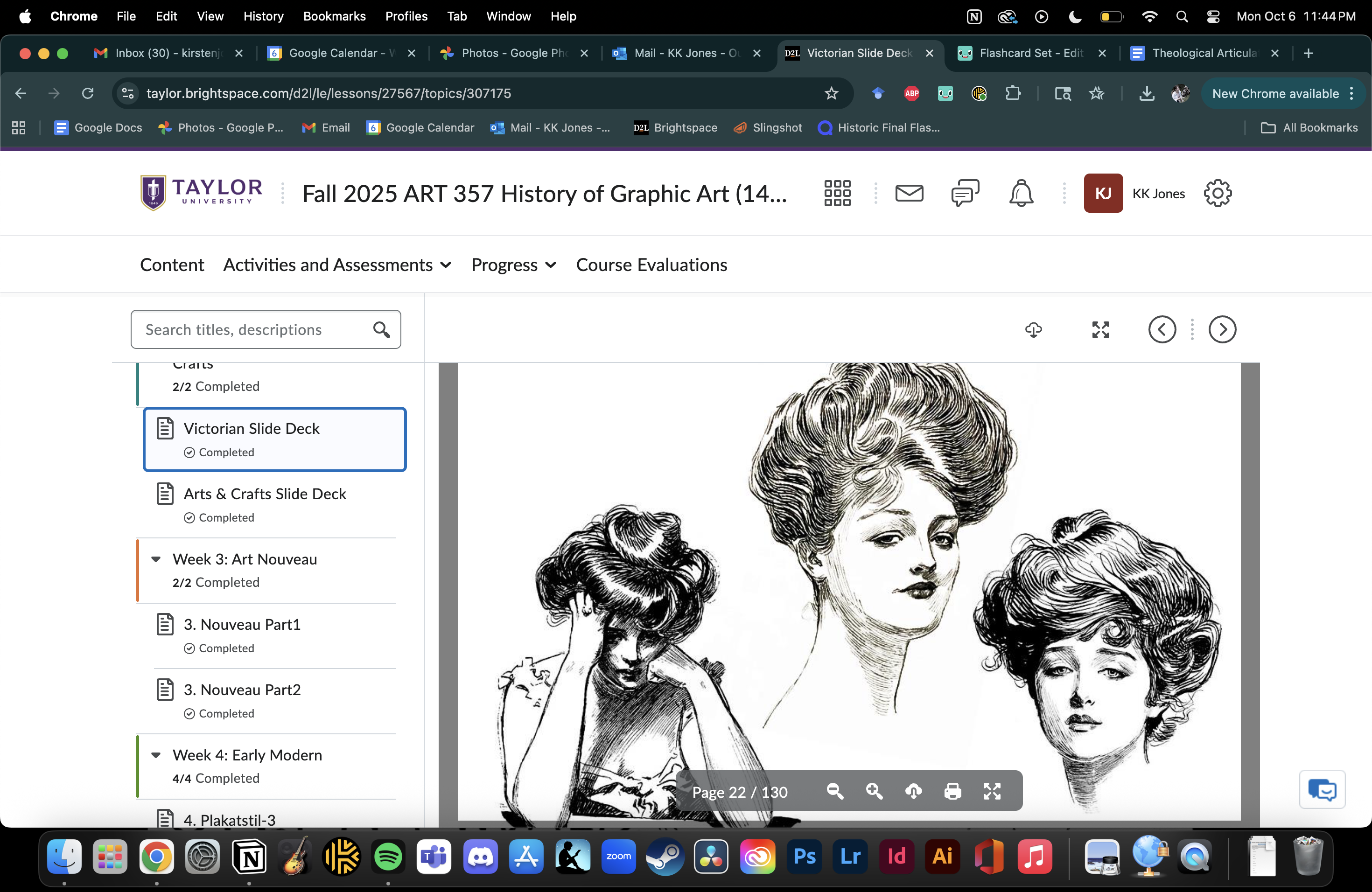Open Arts & Crafts Slide Deck topic
Viewport: 1372px width, 892px height.
[x=265, y=494]
